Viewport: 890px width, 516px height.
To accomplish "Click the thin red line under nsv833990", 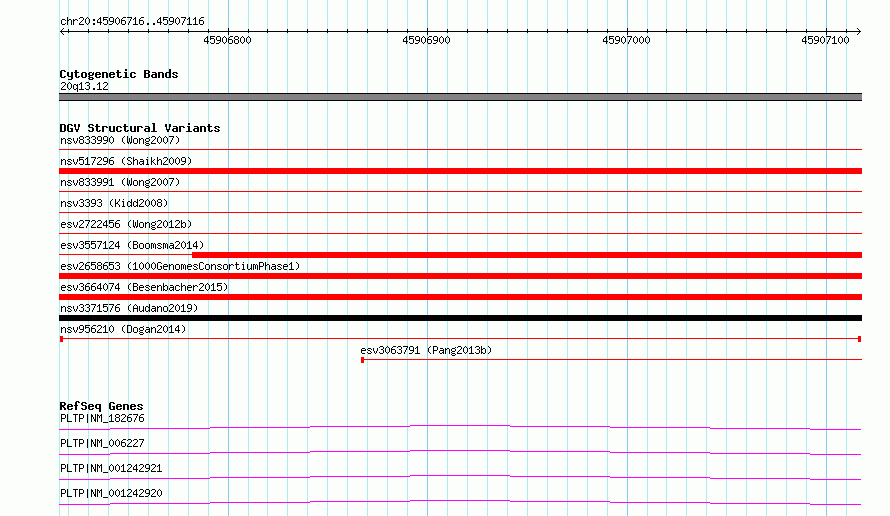I will point(460,150).
